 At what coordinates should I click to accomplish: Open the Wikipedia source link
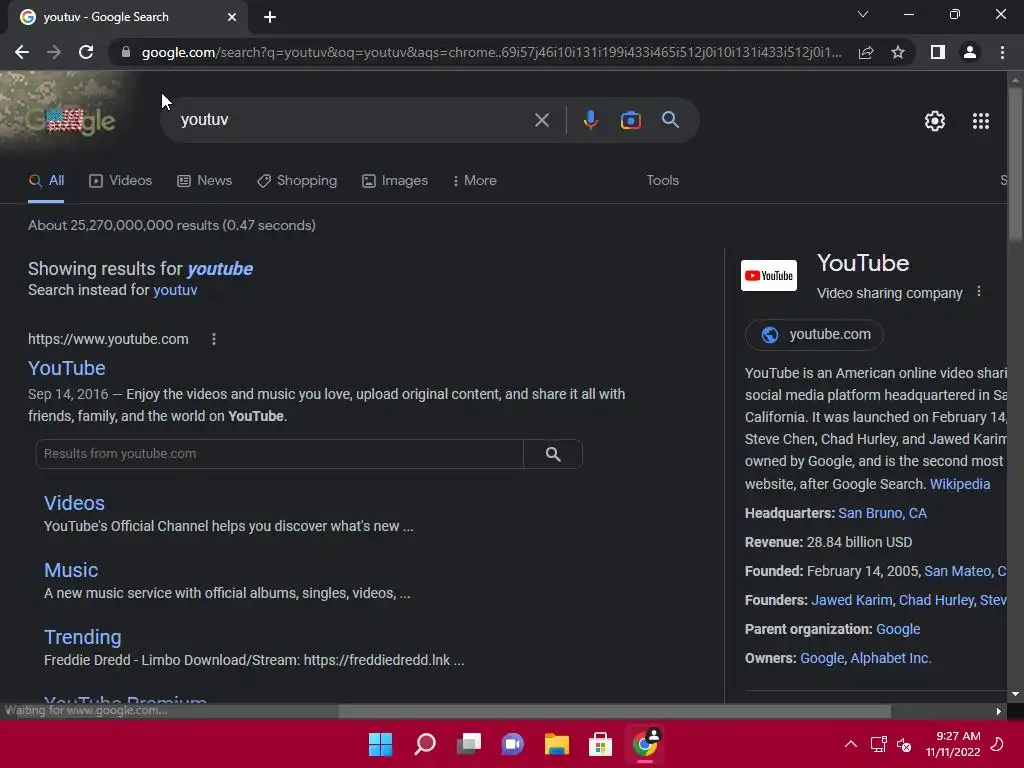[x=959, y=484]
